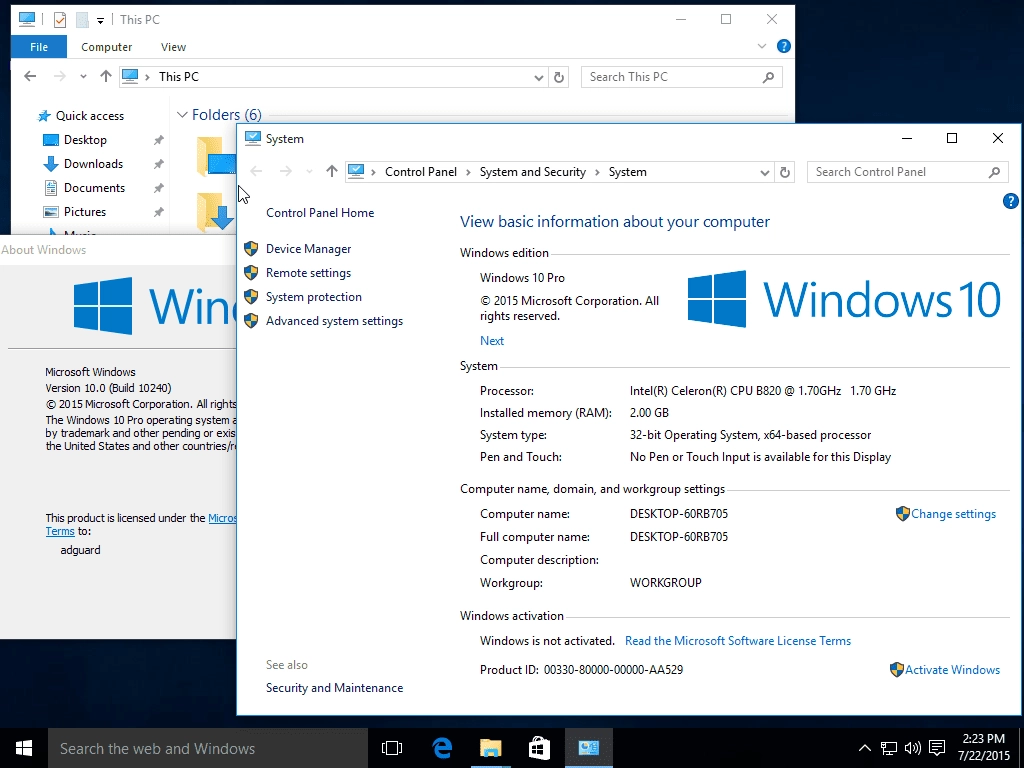Open Security and Maintenance link
This screenshot has height=768, width=1024.
pos(334,688)
